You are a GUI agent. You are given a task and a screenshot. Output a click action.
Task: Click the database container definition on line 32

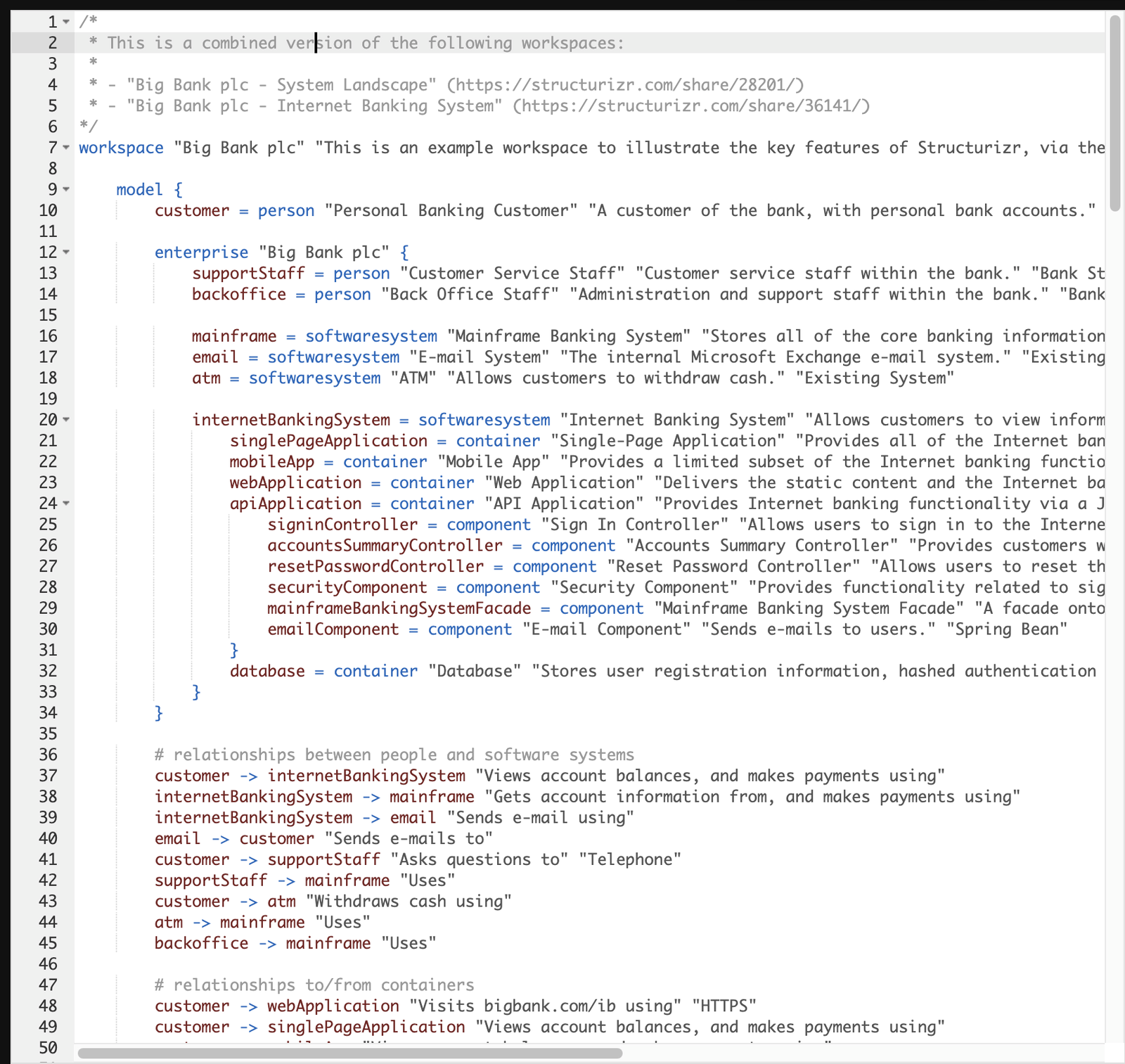pyautogui.click(x=266, y=671)
